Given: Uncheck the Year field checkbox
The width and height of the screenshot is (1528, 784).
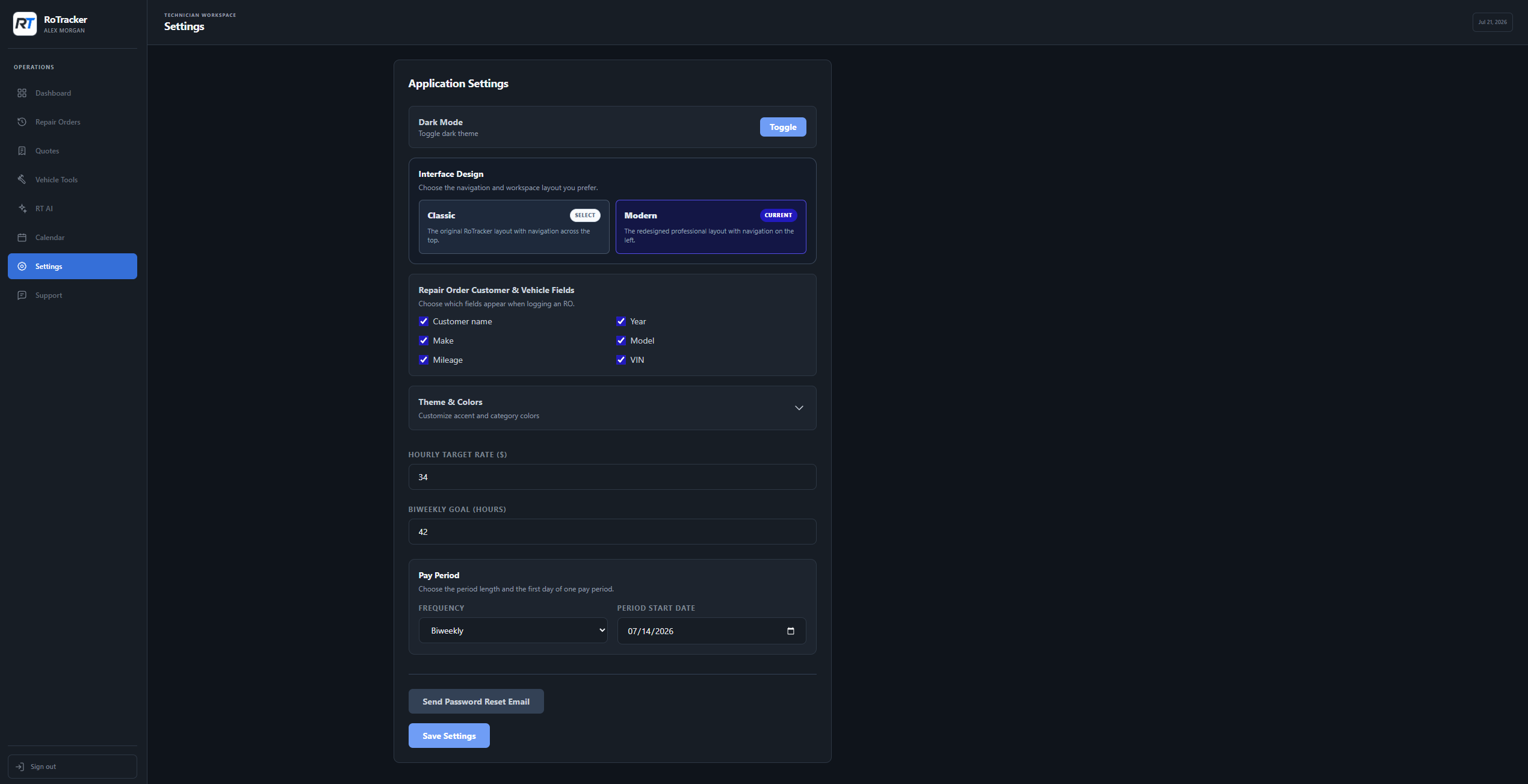Looking at the screenshot, I should click(621, 321).
